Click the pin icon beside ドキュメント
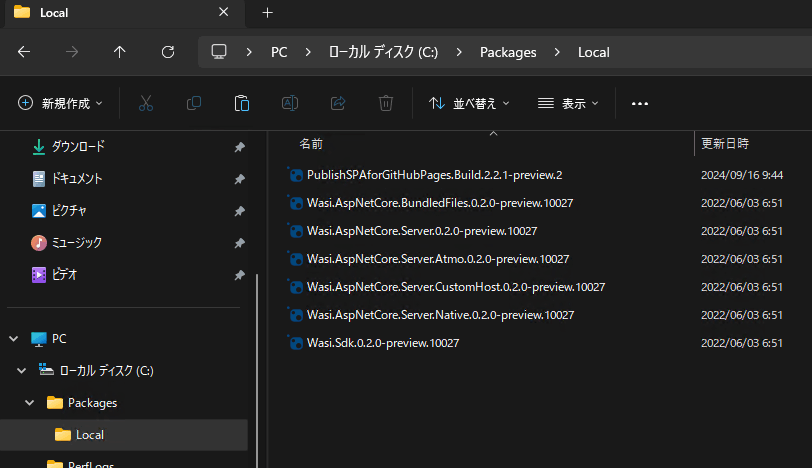 pos(239,179)
